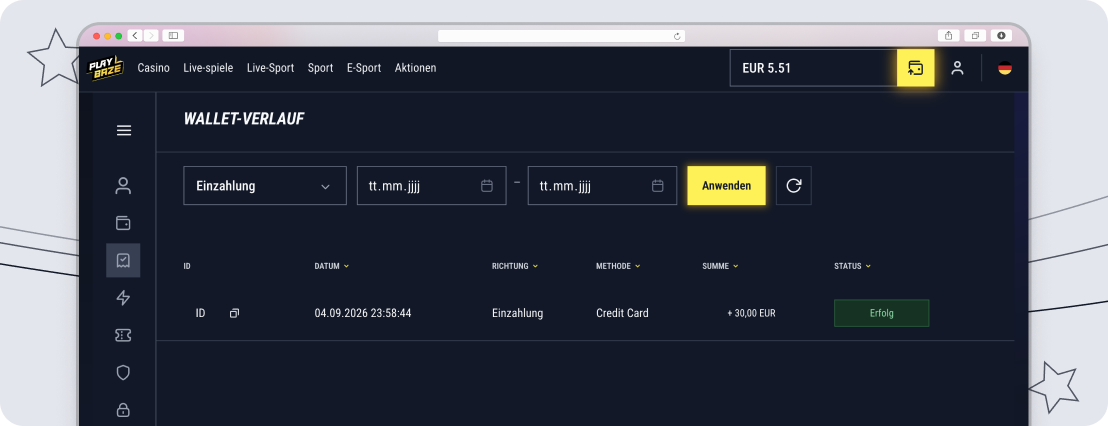The image size is (1108, 426).
Task: Open the user account icon in header
Action: tap(957, 68)
